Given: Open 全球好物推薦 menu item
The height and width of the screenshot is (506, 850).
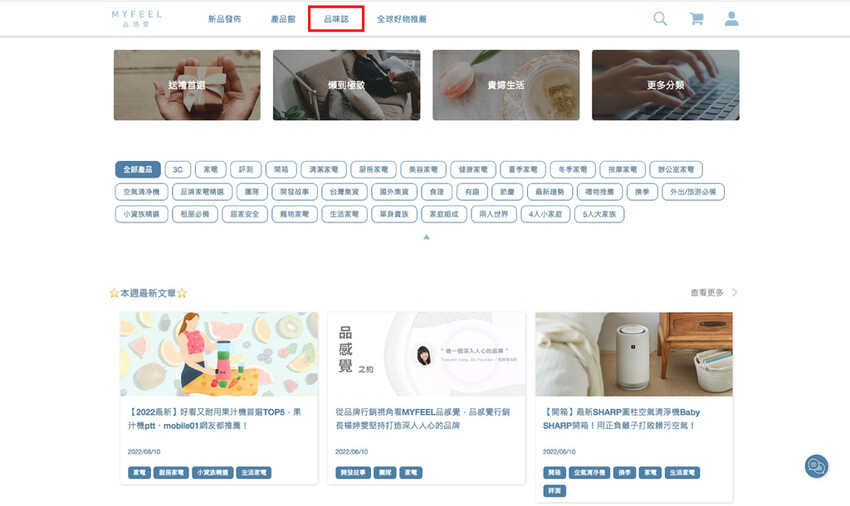Looking at the screenshot, I should tap(402, 19).
